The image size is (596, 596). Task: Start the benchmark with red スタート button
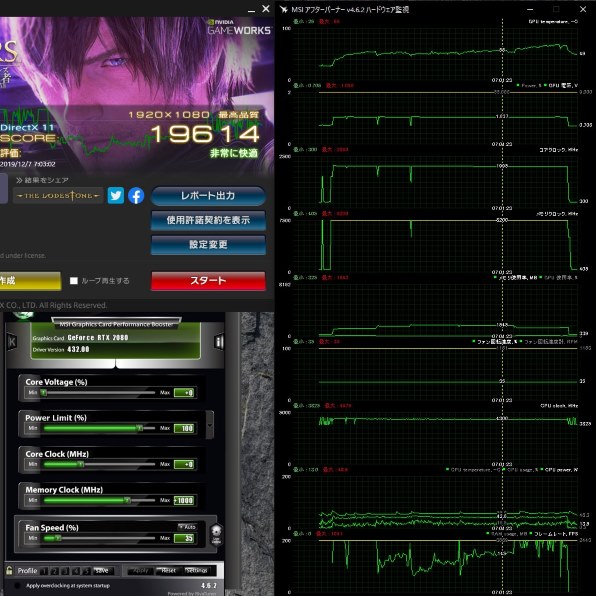pyautogui.click(x=208, y=281)
